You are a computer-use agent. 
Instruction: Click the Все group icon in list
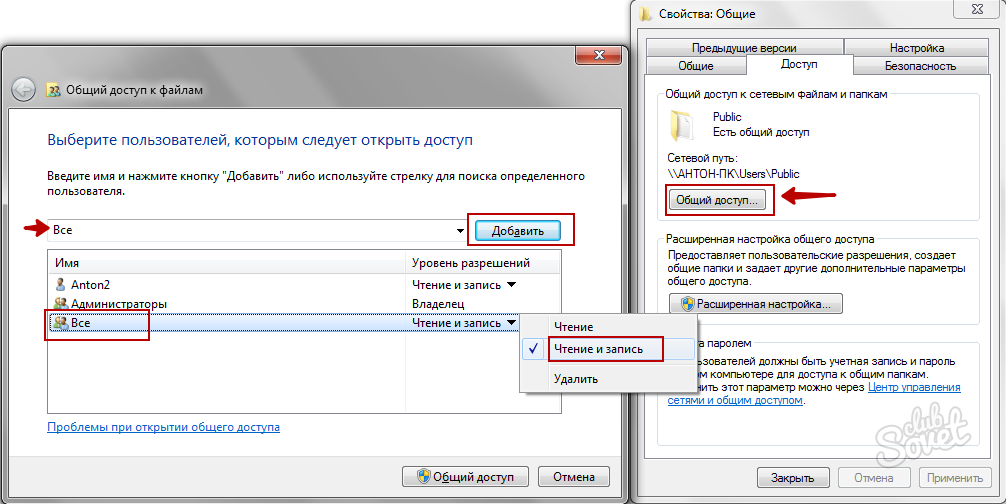pos(60,323)
